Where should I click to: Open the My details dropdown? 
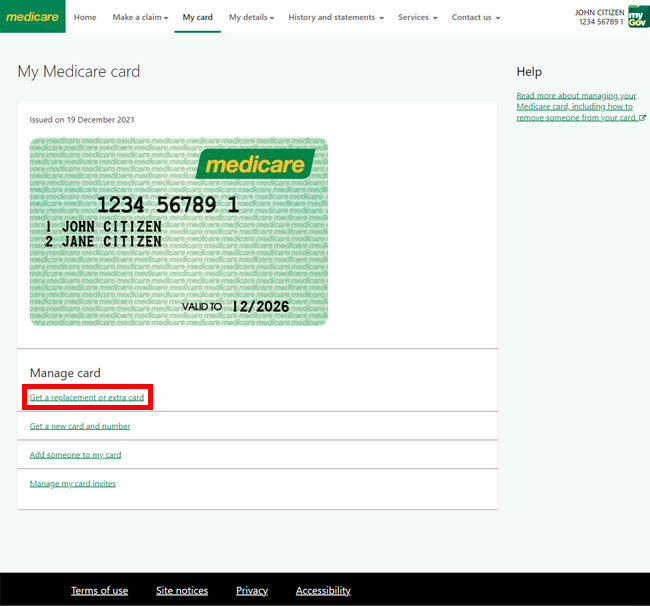[251, 17]
